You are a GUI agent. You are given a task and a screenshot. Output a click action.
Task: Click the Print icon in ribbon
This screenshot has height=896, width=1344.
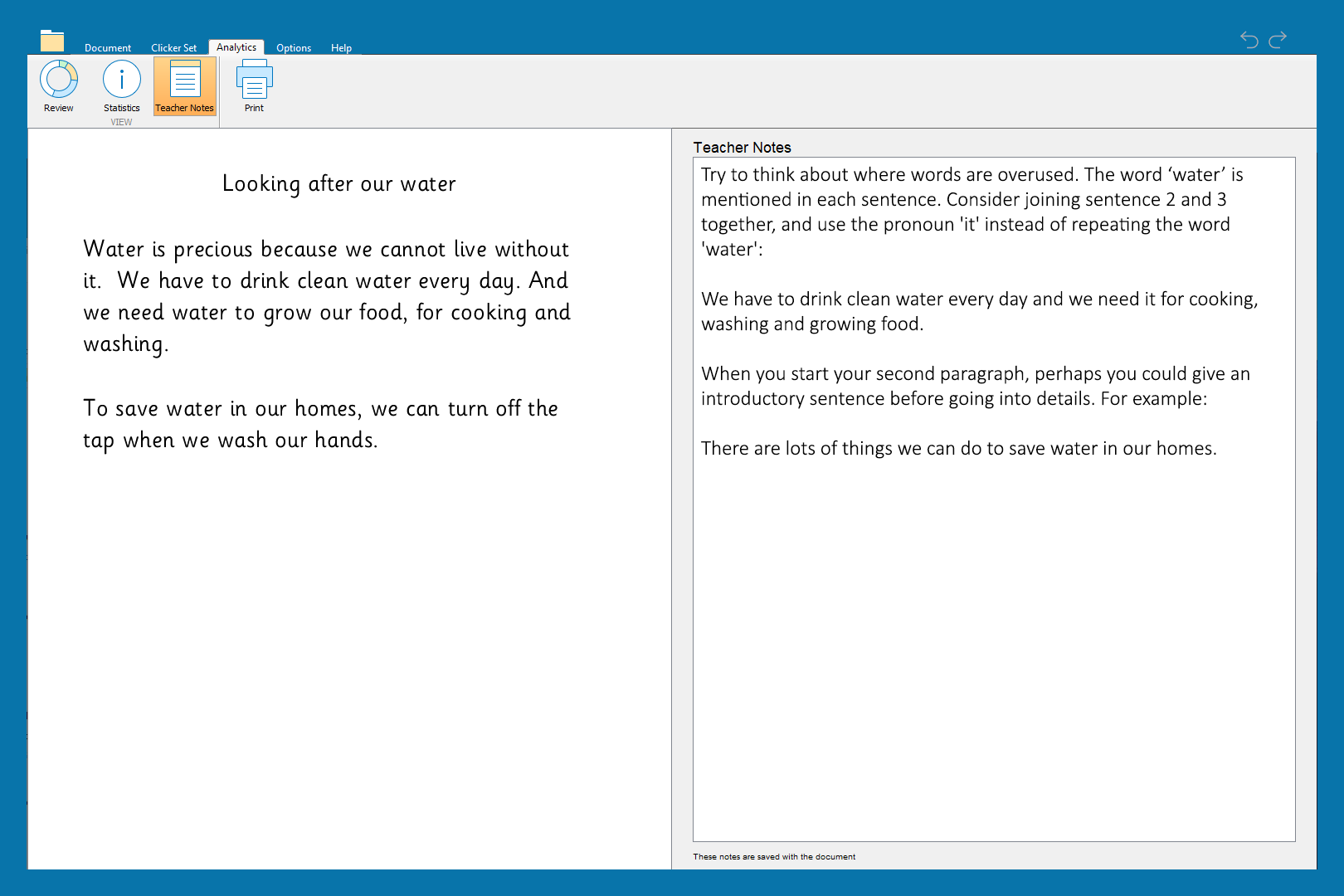(x=254, y=86)
